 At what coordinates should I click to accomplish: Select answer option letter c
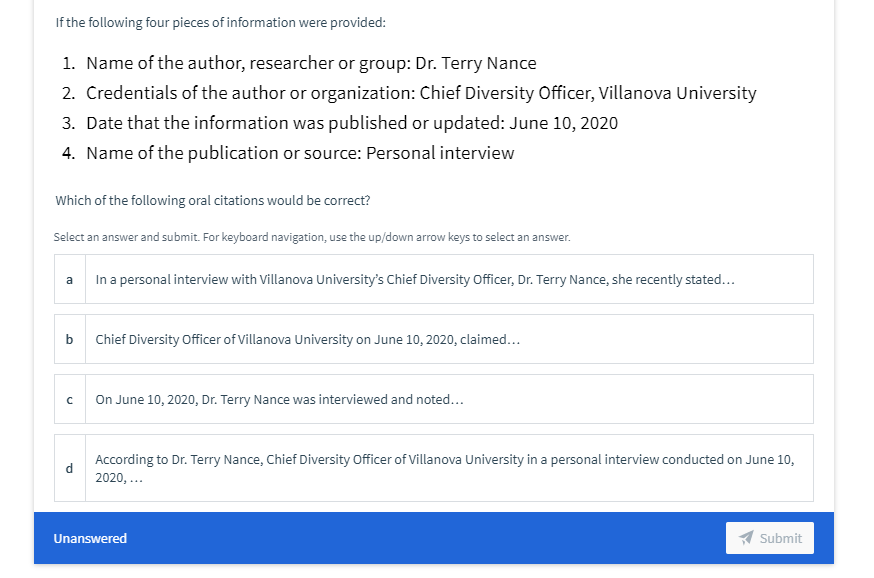[x=70, y=400]
